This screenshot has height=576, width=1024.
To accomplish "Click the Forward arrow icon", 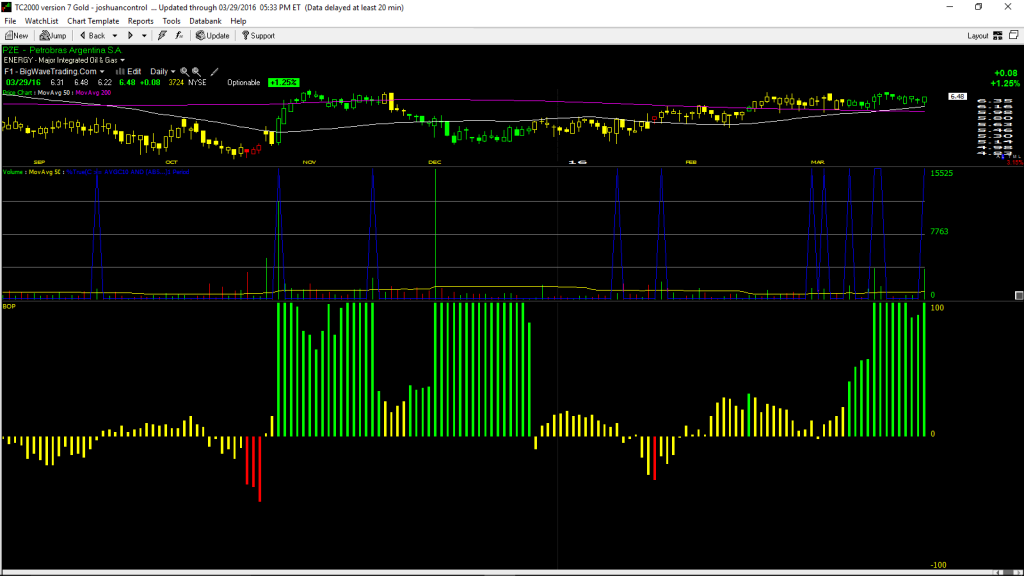I will (131, 36).
